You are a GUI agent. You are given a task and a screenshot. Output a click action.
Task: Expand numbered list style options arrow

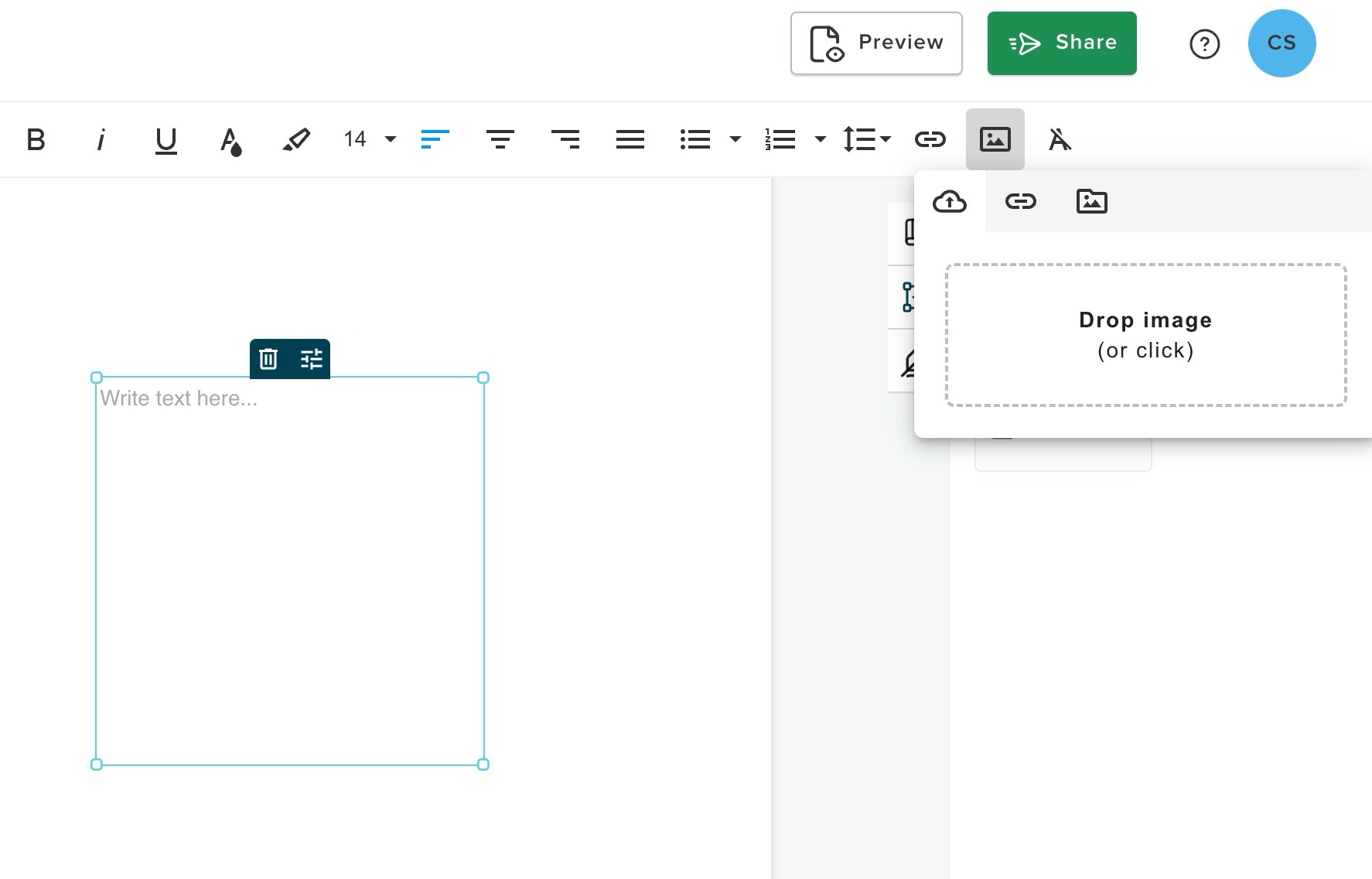pyautogui.click(x=820, y=139)
